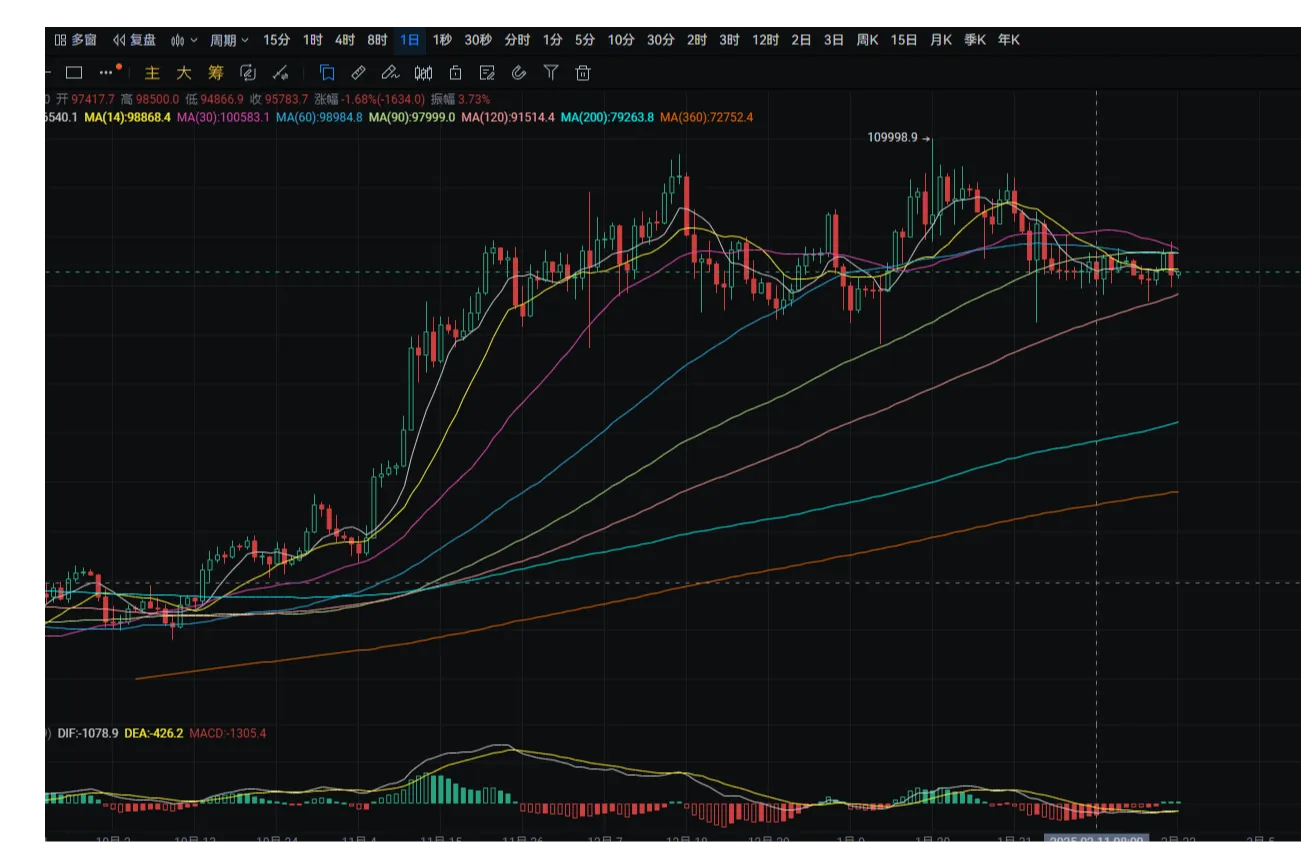
Task: Click the MACD:-1305.4 value label
Action: point(228,733)
